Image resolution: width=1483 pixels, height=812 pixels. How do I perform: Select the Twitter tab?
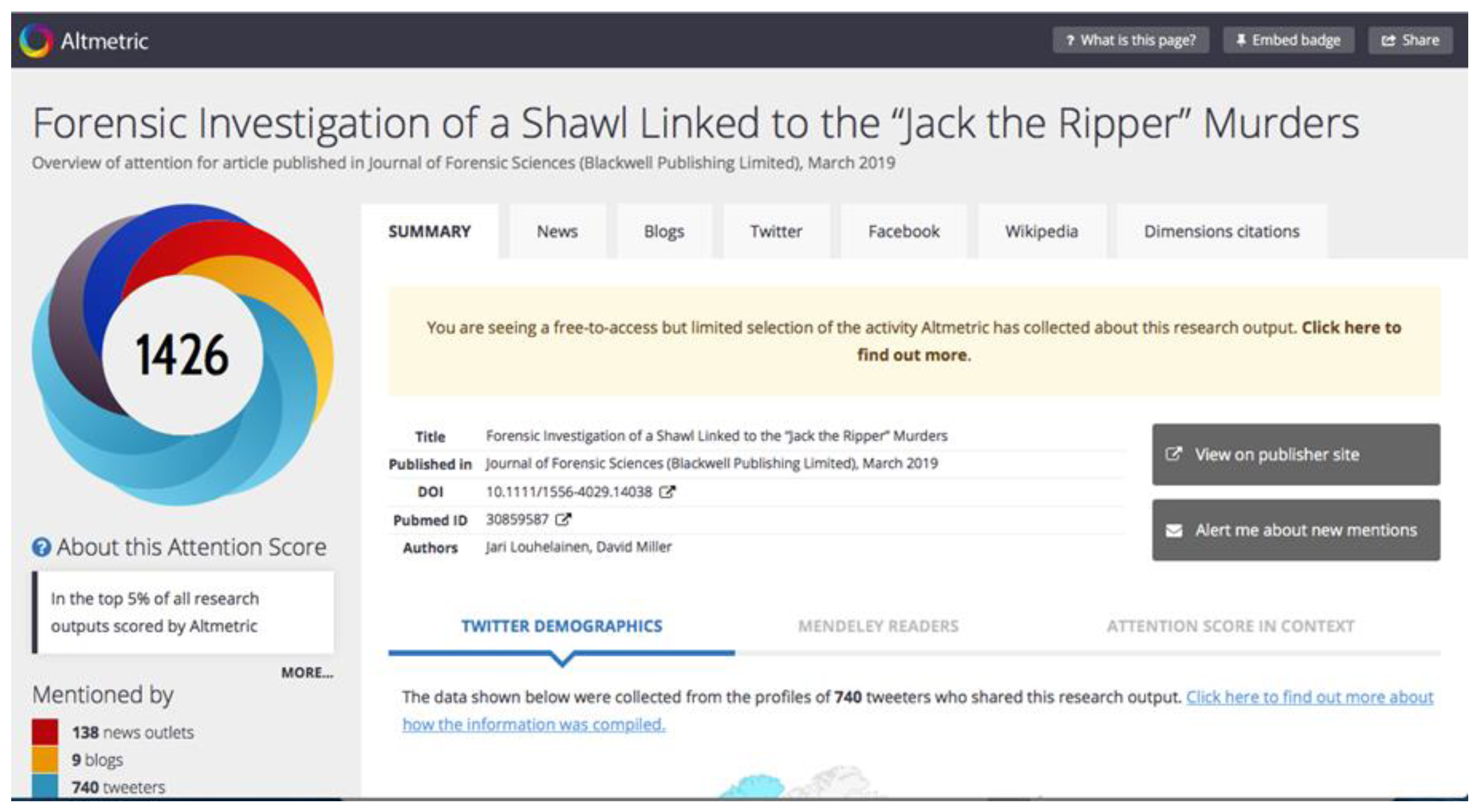(x=776, y=231)
